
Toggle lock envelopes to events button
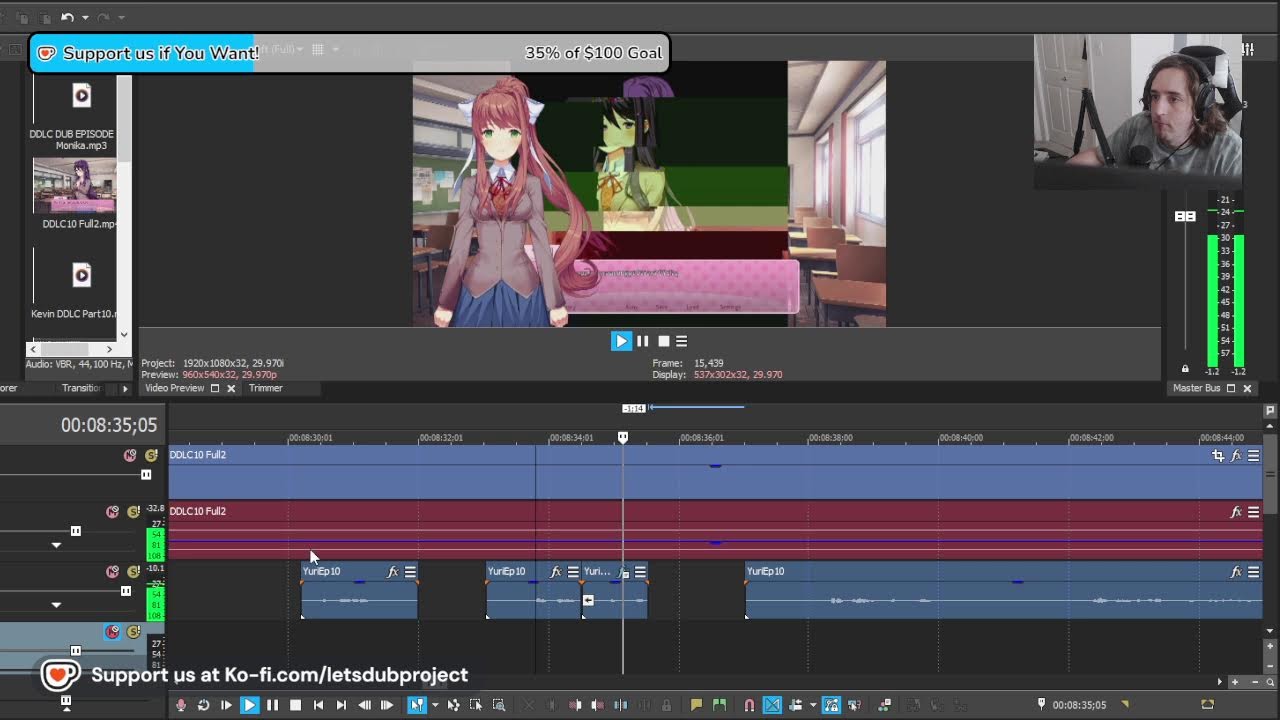(831, 705)
